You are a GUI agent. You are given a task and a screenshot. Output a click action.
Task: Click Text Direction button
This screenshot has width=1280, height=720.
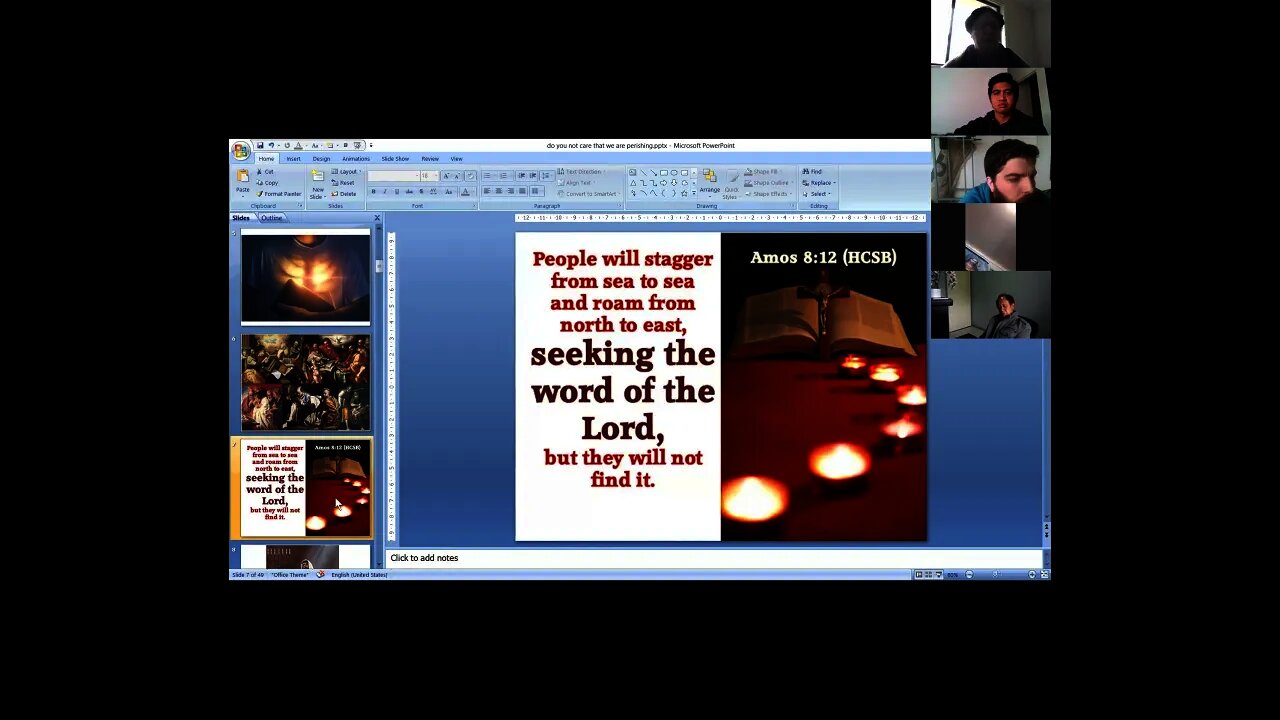click(x=581, y=172)
